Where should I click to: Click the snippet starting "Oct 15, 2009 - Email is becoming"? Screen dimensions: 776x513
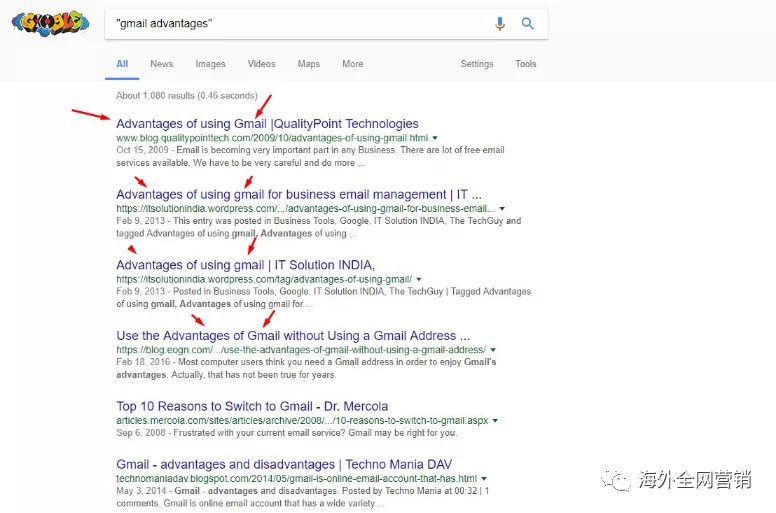(x=310, y=156)
